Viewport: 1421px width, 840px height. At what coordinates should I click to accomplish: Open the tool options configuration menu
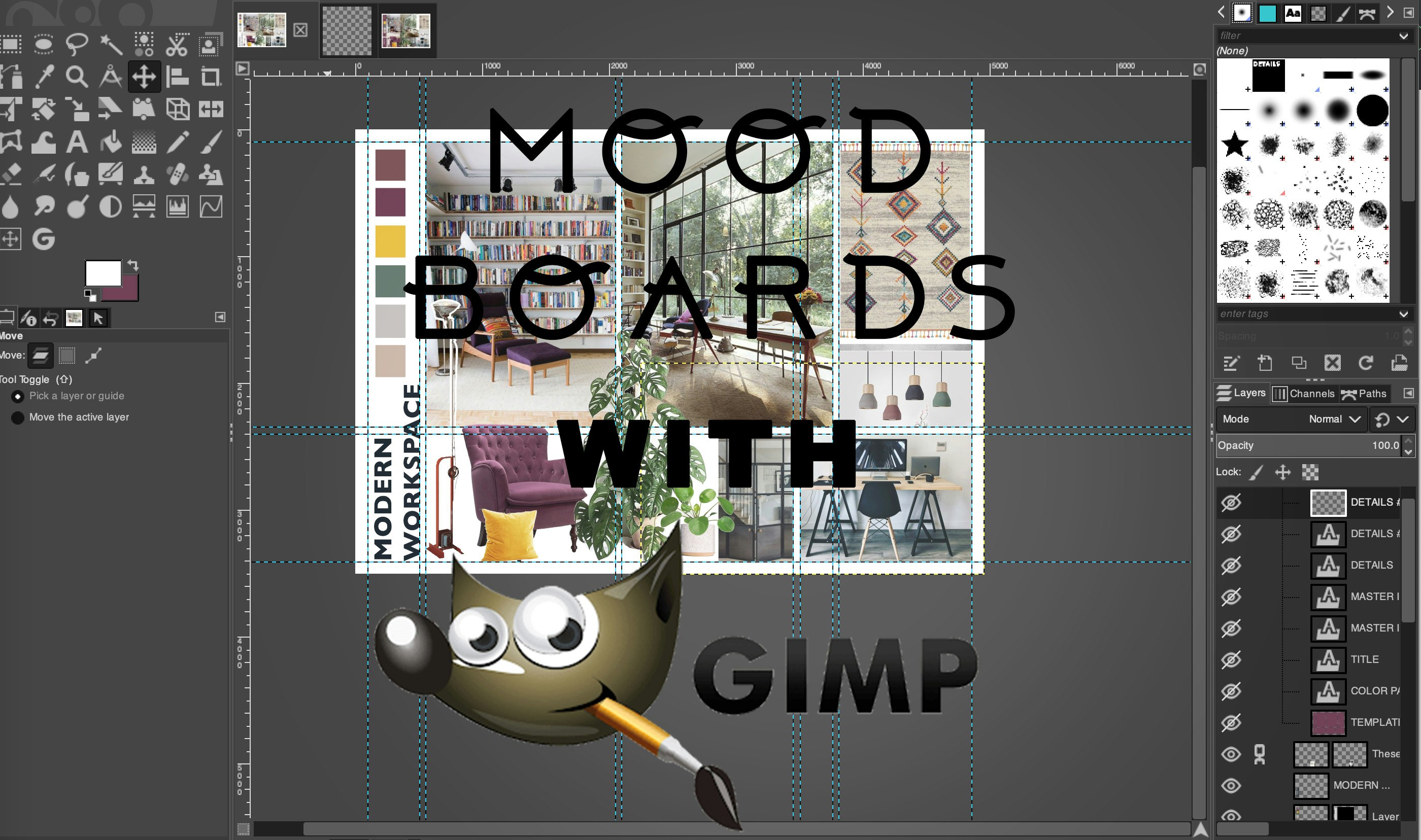220,317
